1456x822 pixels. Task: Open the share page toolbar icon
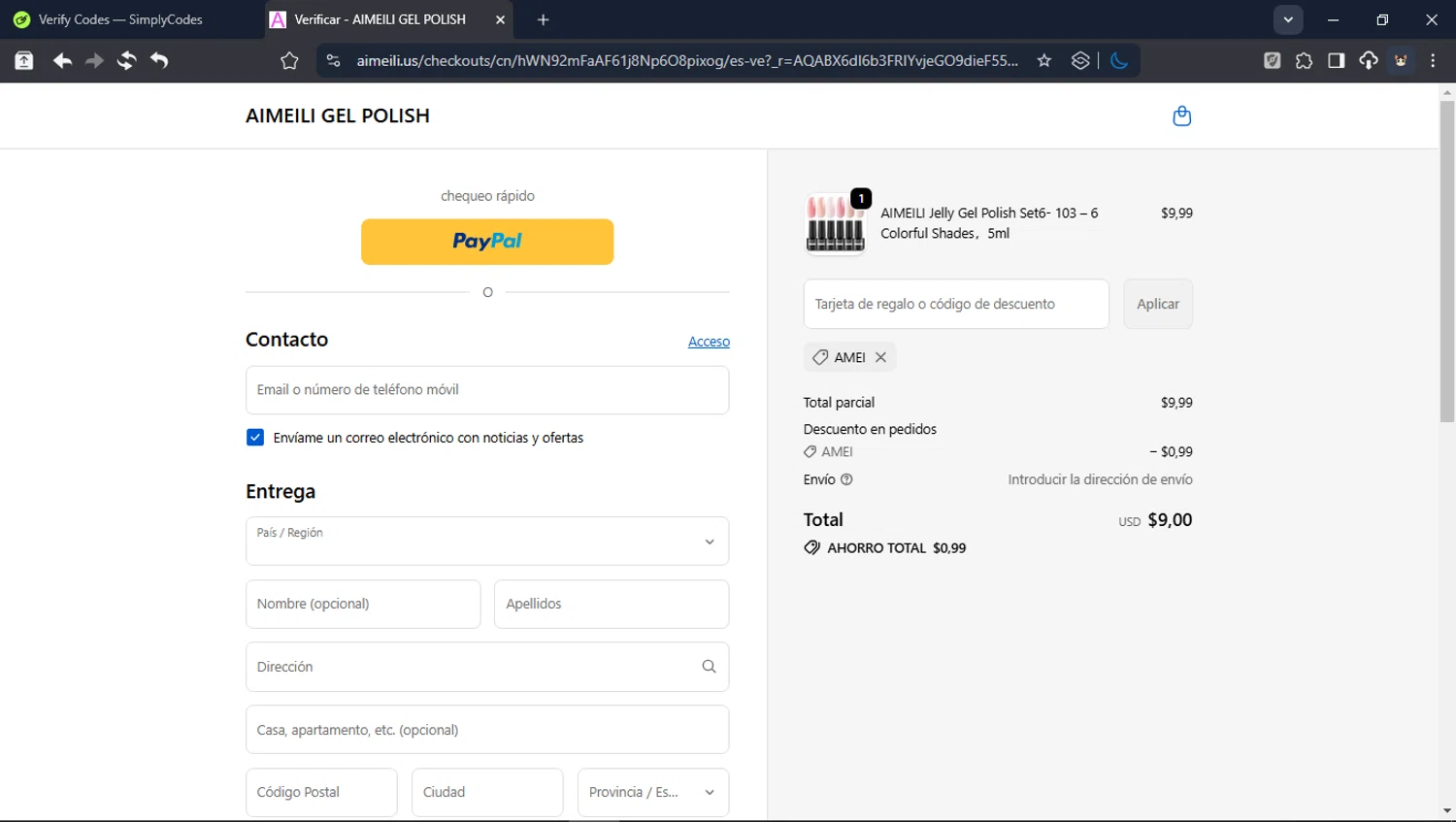24,60
